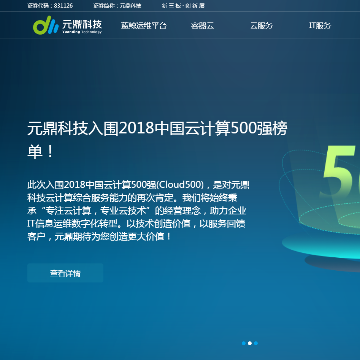This screenshot has width=360, height=360.
Task: Select the third carousel dot
Action: (x=256, y=343)
